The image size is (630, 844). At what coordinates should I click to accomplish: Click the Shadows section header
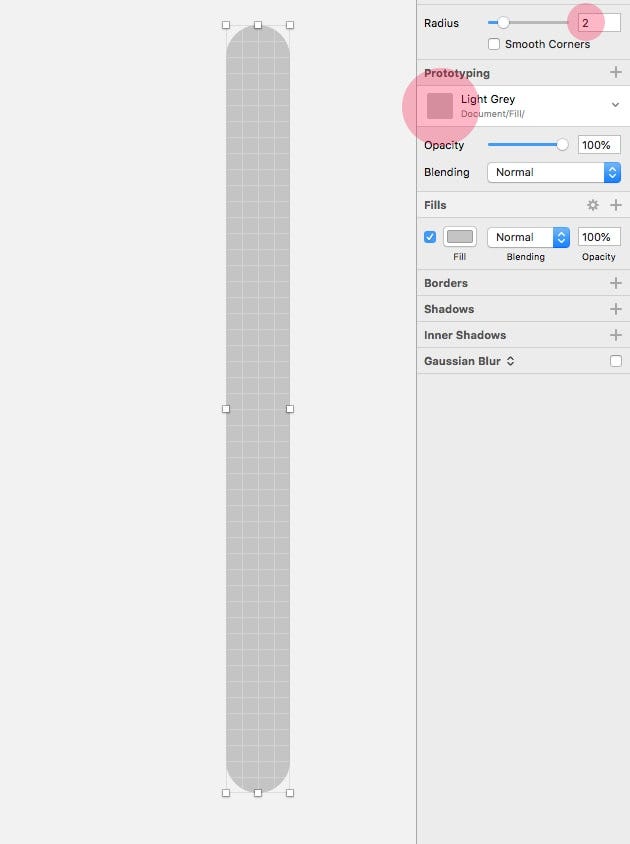(x=449, y=309)
